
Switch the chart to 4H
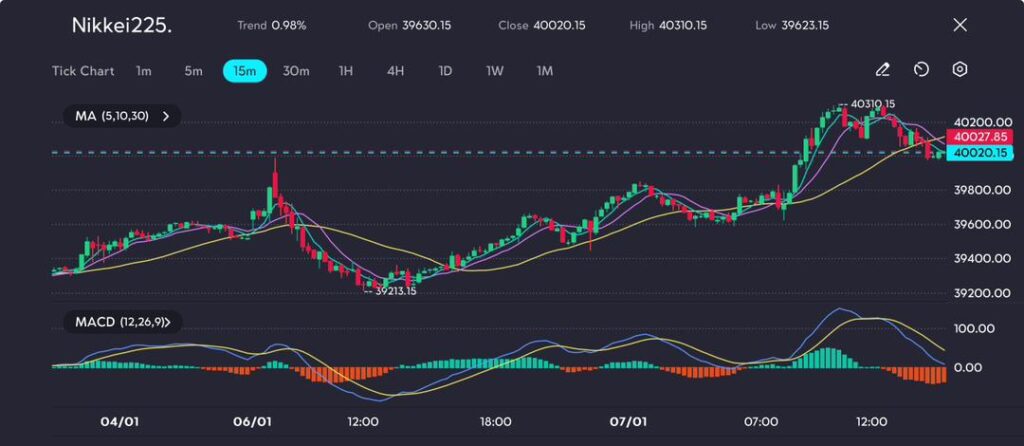click(395, 71)
